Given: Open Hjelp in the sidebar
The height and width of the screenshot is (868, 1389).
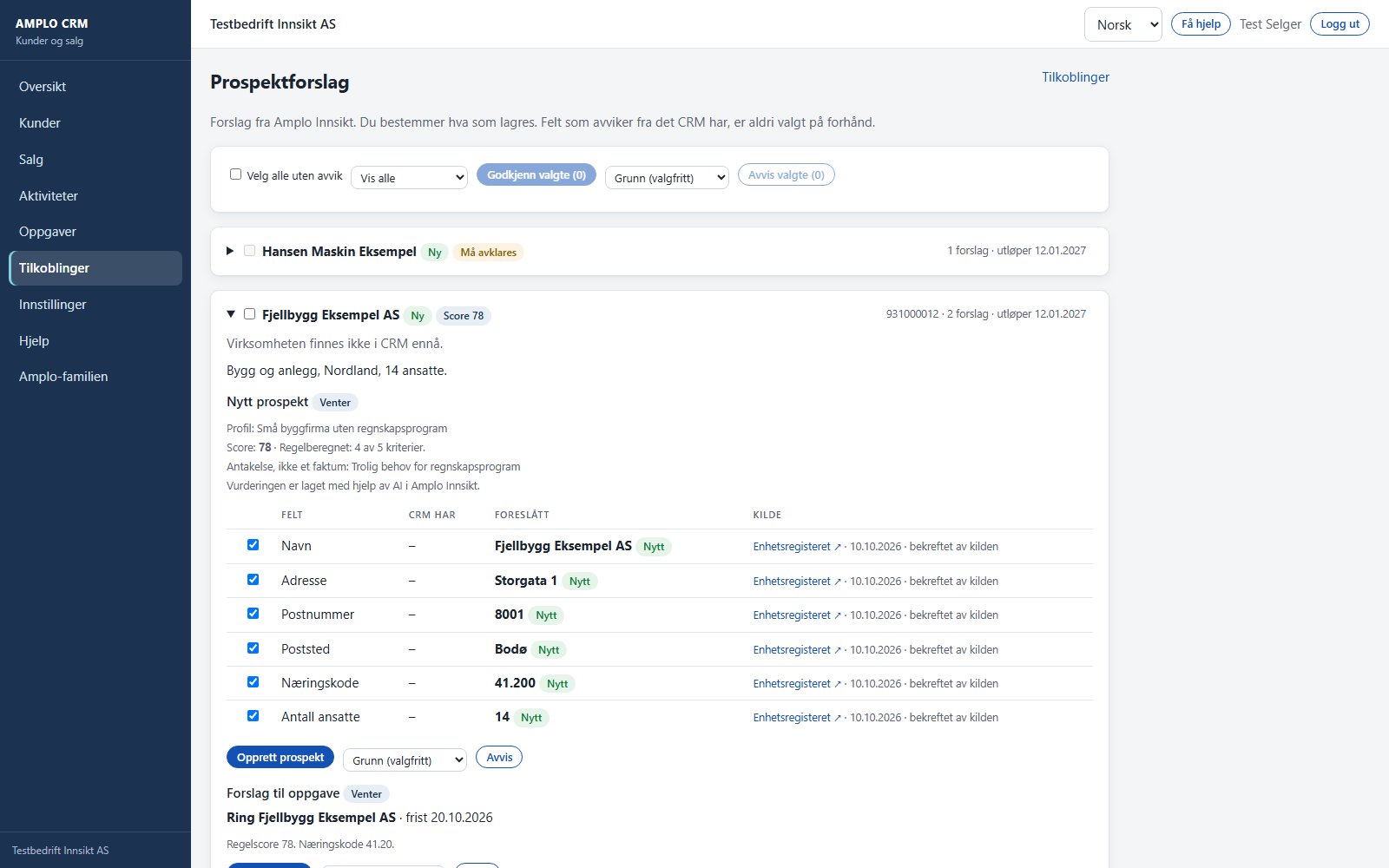Looking at the screenshot, I should (x=95, y=341).
